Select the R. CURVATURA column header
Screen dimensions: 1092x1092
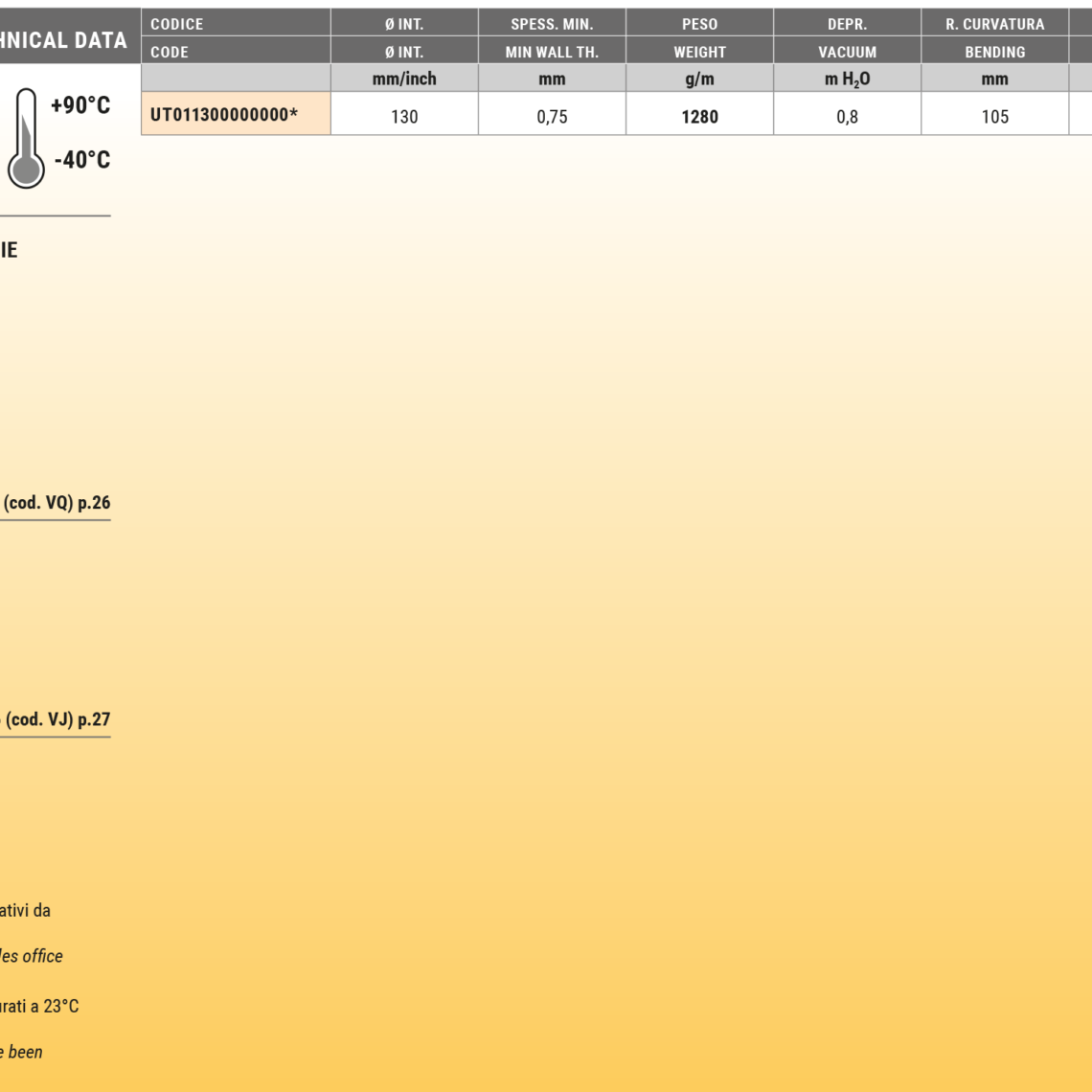point(994,25)
